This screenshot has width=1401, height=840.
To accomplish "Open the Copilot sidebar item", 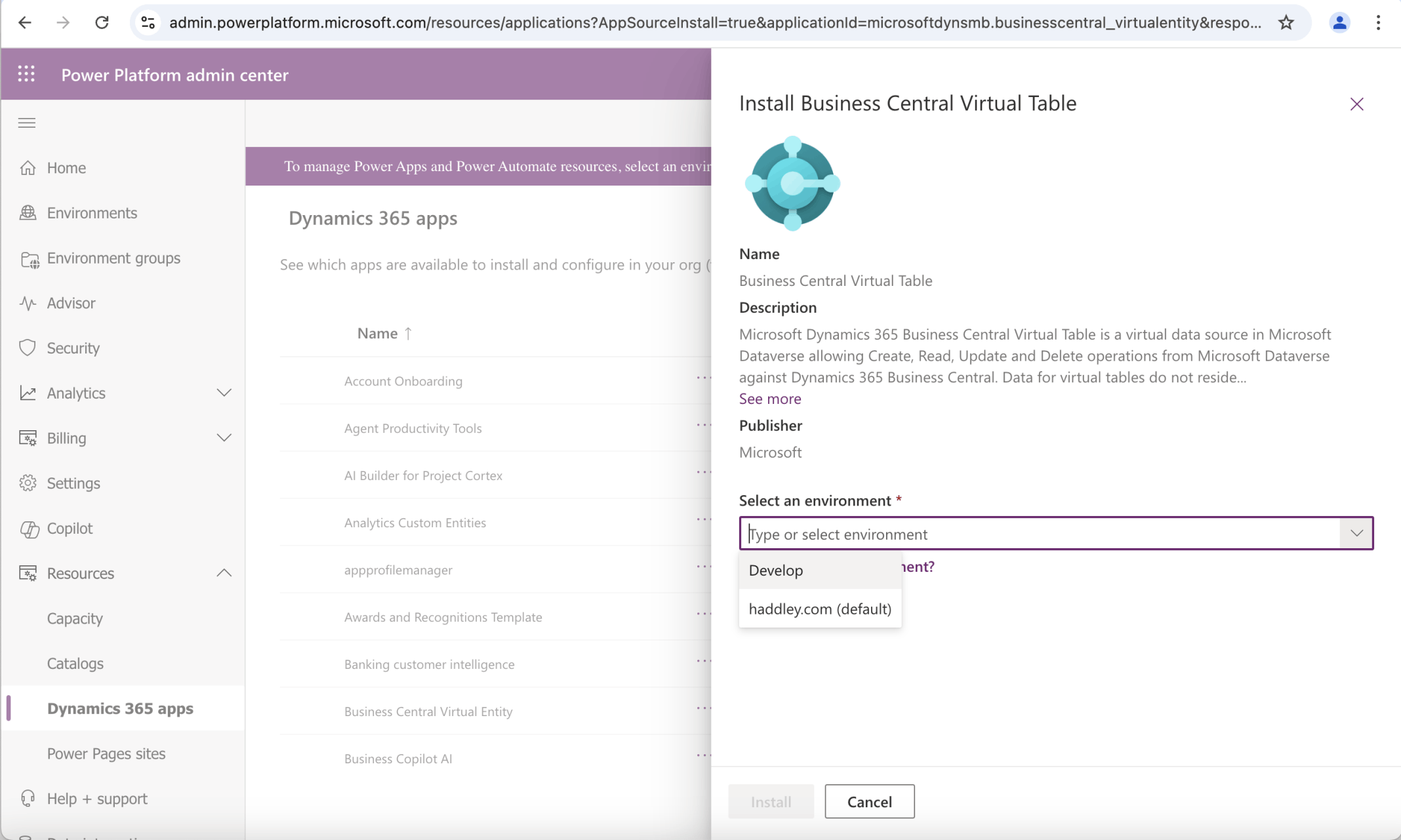I will pyautogui.click(x=70, y=528).
